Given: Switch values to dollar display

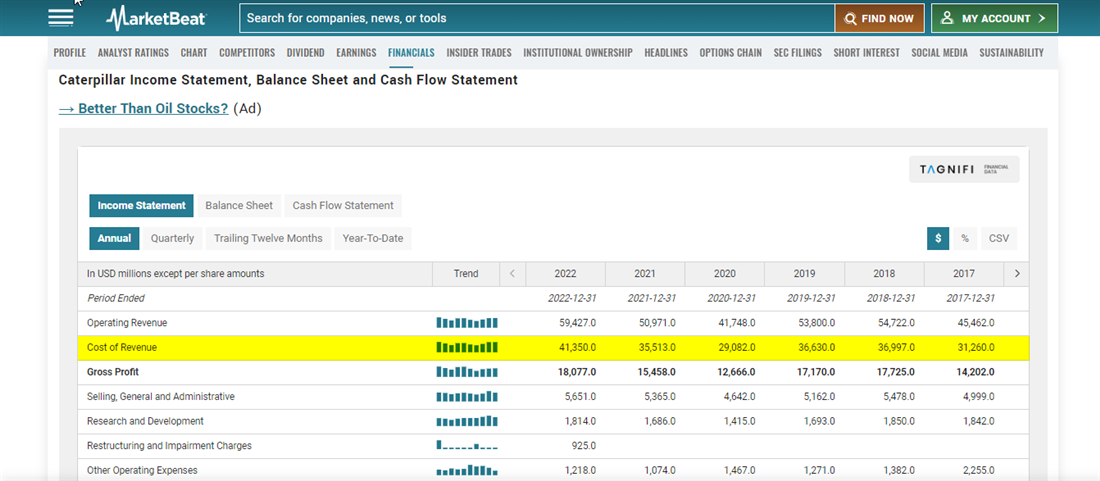Looking at the screenshot, I should [x=938, y=238].
